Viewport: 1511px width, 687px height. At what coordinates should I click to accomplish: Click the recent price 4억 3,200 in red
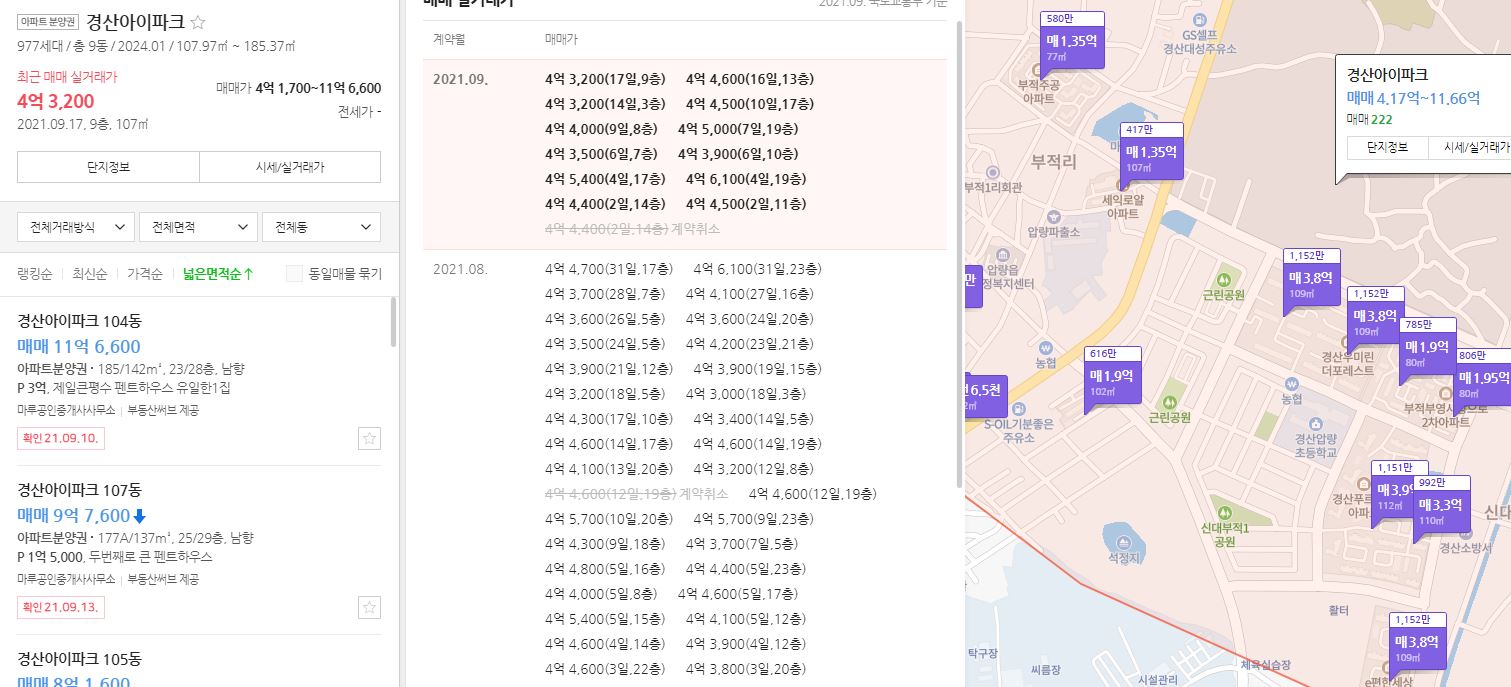56,101
